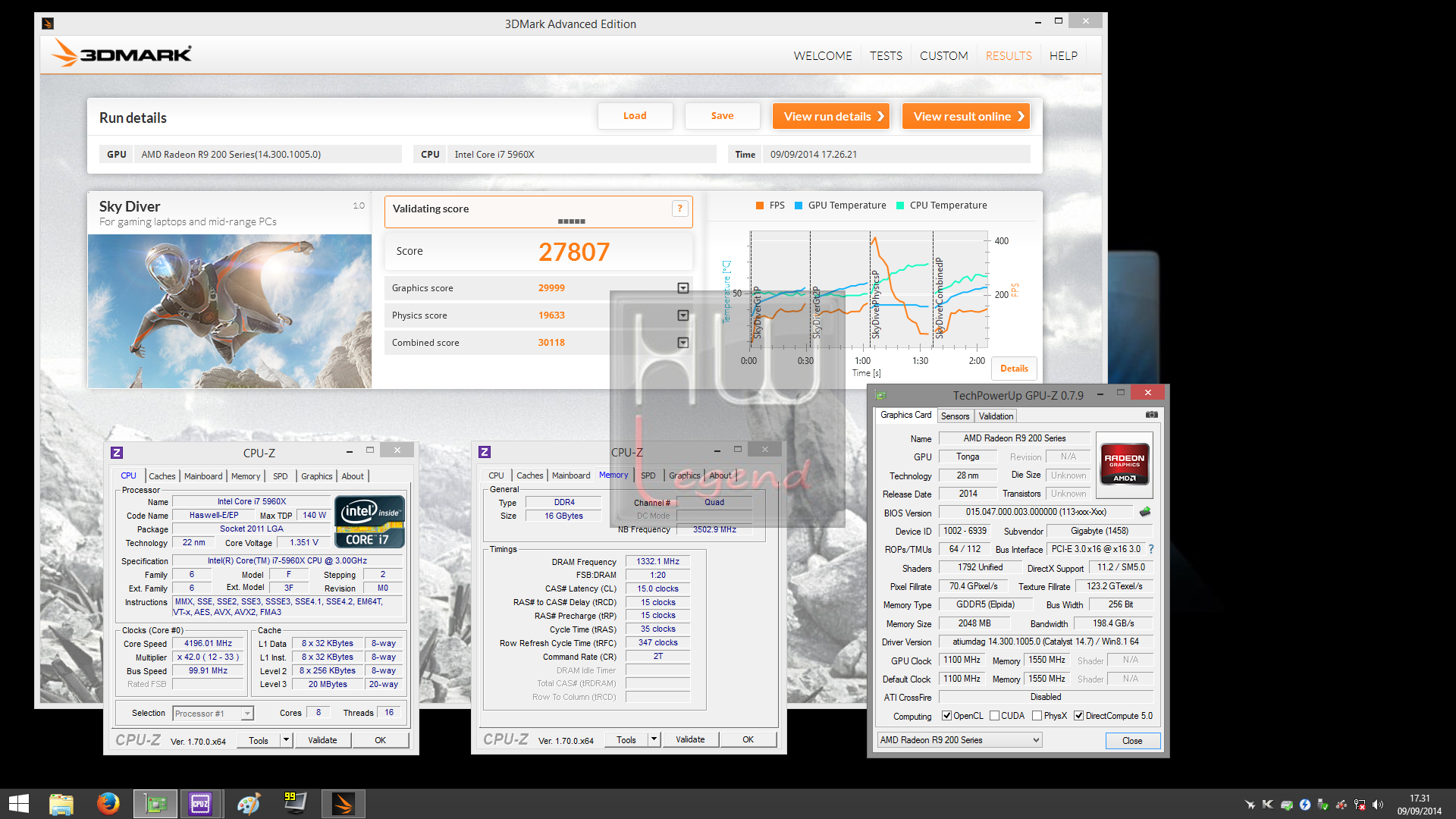Screen dimensions: 1456x819
Task: Open the Windows Start button
Action: 18,804
